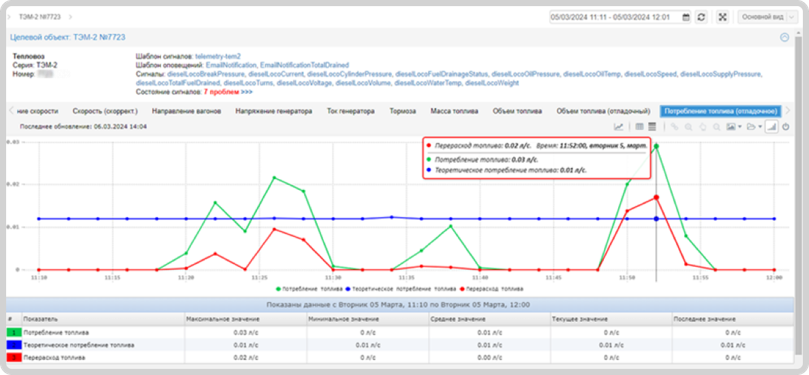This screenshot has width=809, height=375.
Task: Click the open folder icon
Action: point(751,126)
